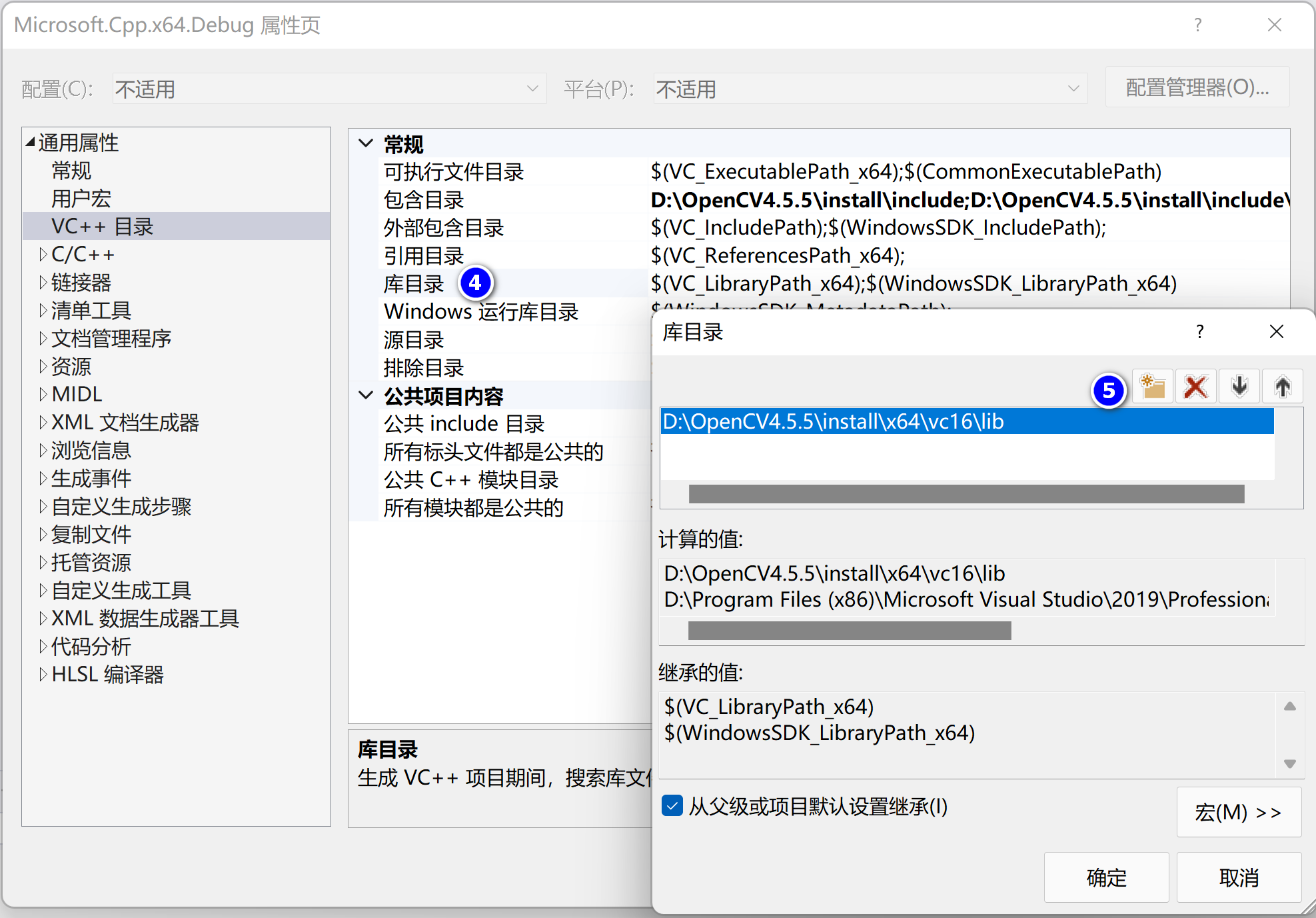Uncheck 从父级或项目默认设置继承
Viewport: 1316px width, 918px height.
[x=671, y=806]
